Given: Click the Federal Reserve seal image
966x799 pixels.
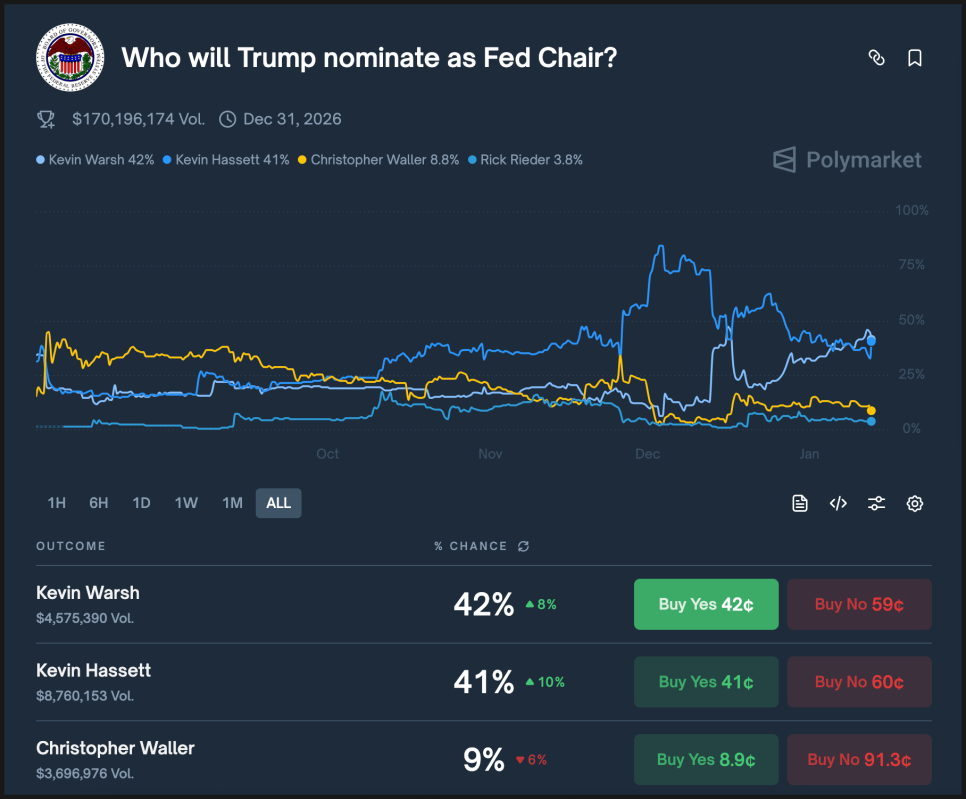Looking at the screenshot, I should coord(70,58).
